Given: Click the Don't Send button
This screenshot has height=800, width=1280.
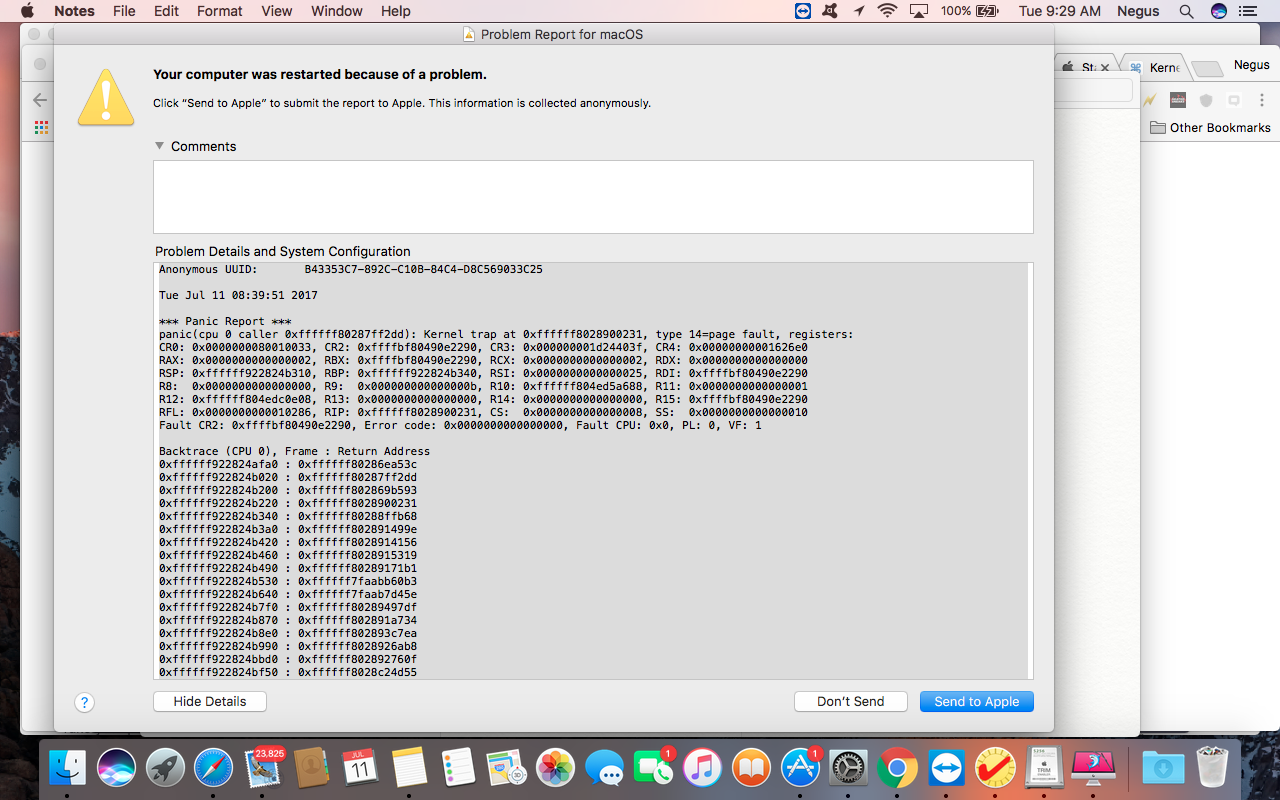Looking at the screenshot, I should click(850, 702).
